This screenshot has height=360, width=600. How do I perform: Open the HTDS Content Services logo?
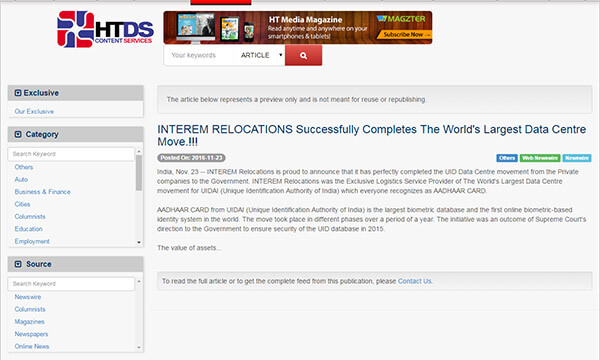pyautogui.click(x=105, y=29)
